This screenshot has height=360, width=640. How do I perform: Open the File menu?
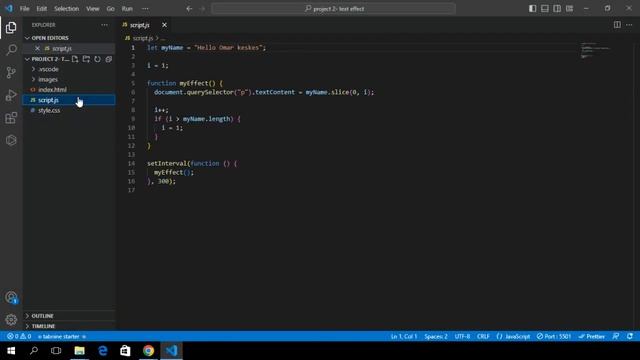tap(24, 9)
